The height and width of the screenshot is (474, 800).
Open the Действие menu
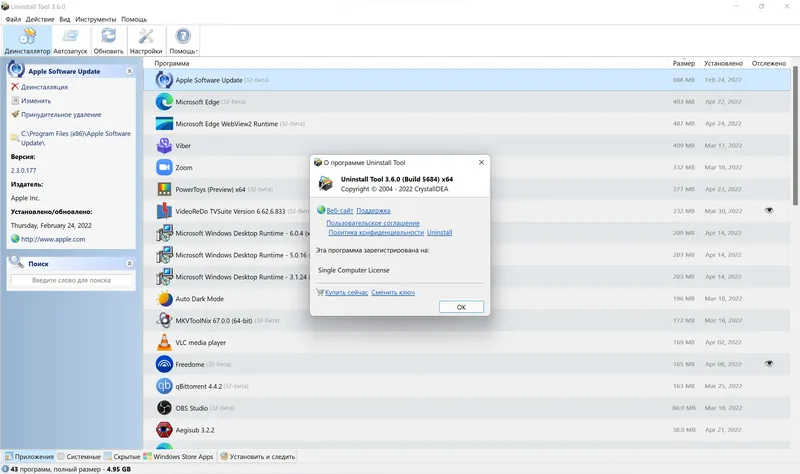point(40,19)
